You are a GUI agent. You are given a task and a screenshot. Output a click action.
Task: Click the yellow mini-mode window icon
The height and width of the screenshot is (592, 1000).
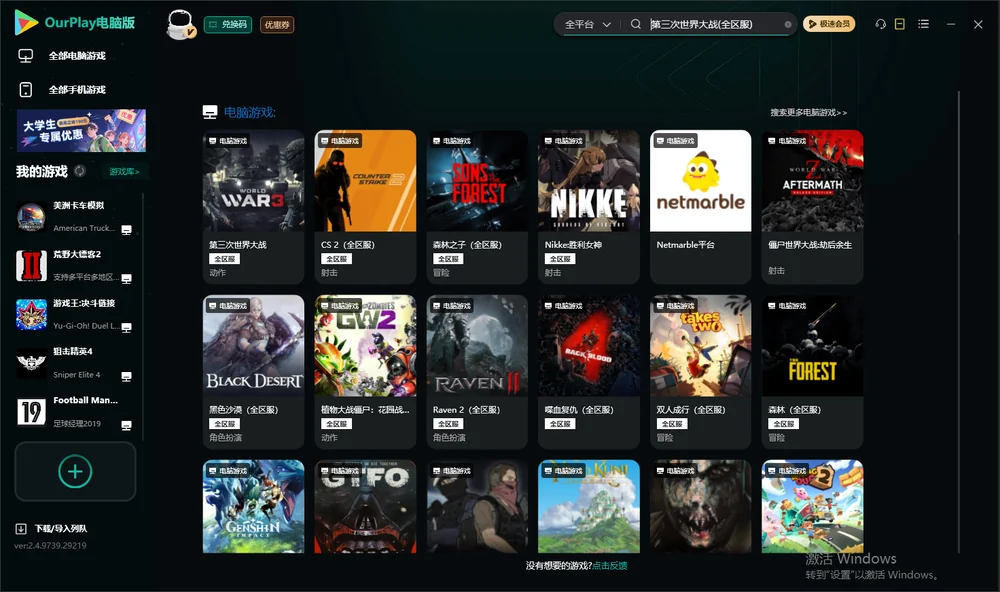[900, 24]
